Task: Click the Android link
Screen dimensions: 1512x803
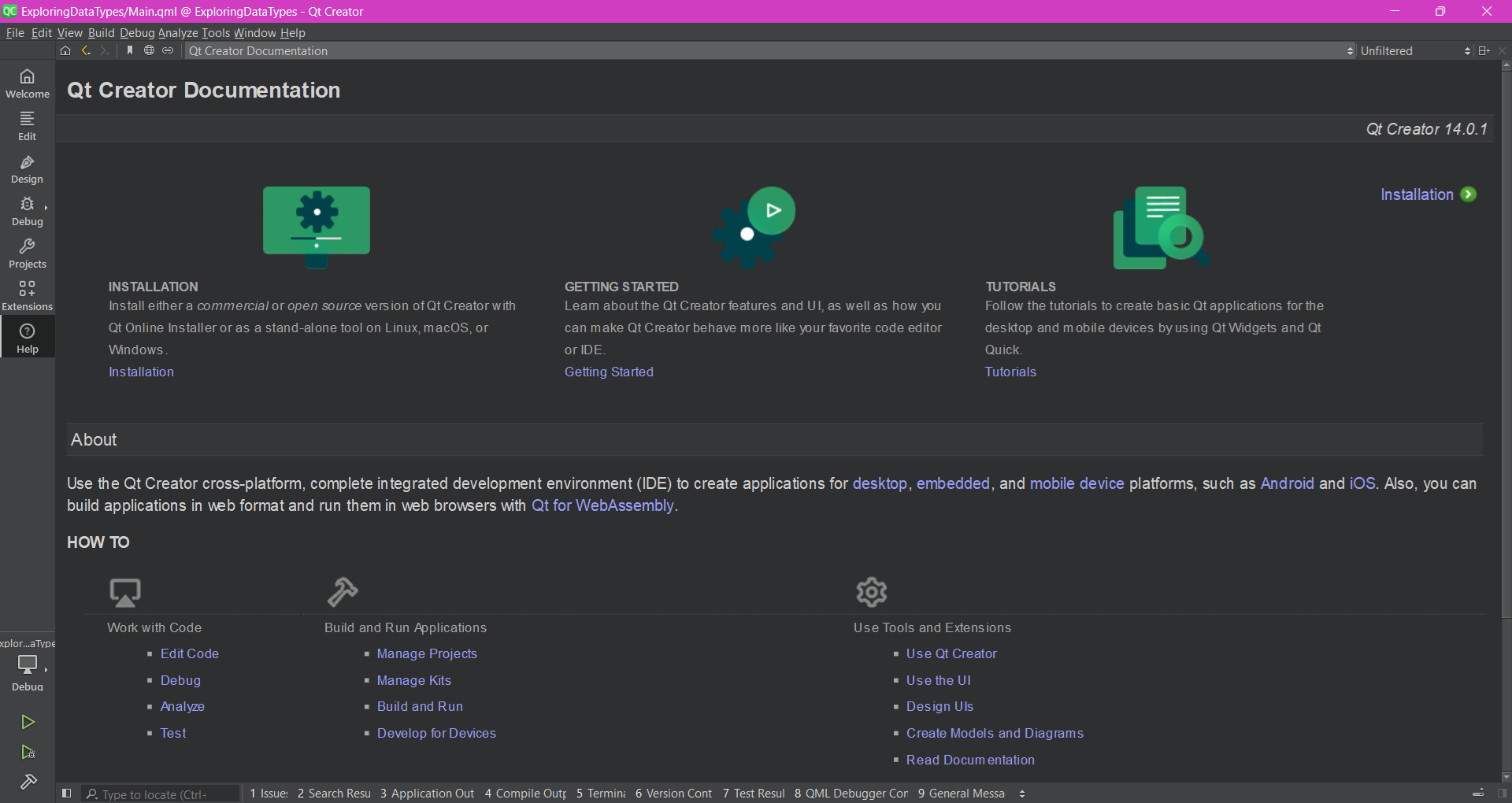Action: (x=1287, y=483)
